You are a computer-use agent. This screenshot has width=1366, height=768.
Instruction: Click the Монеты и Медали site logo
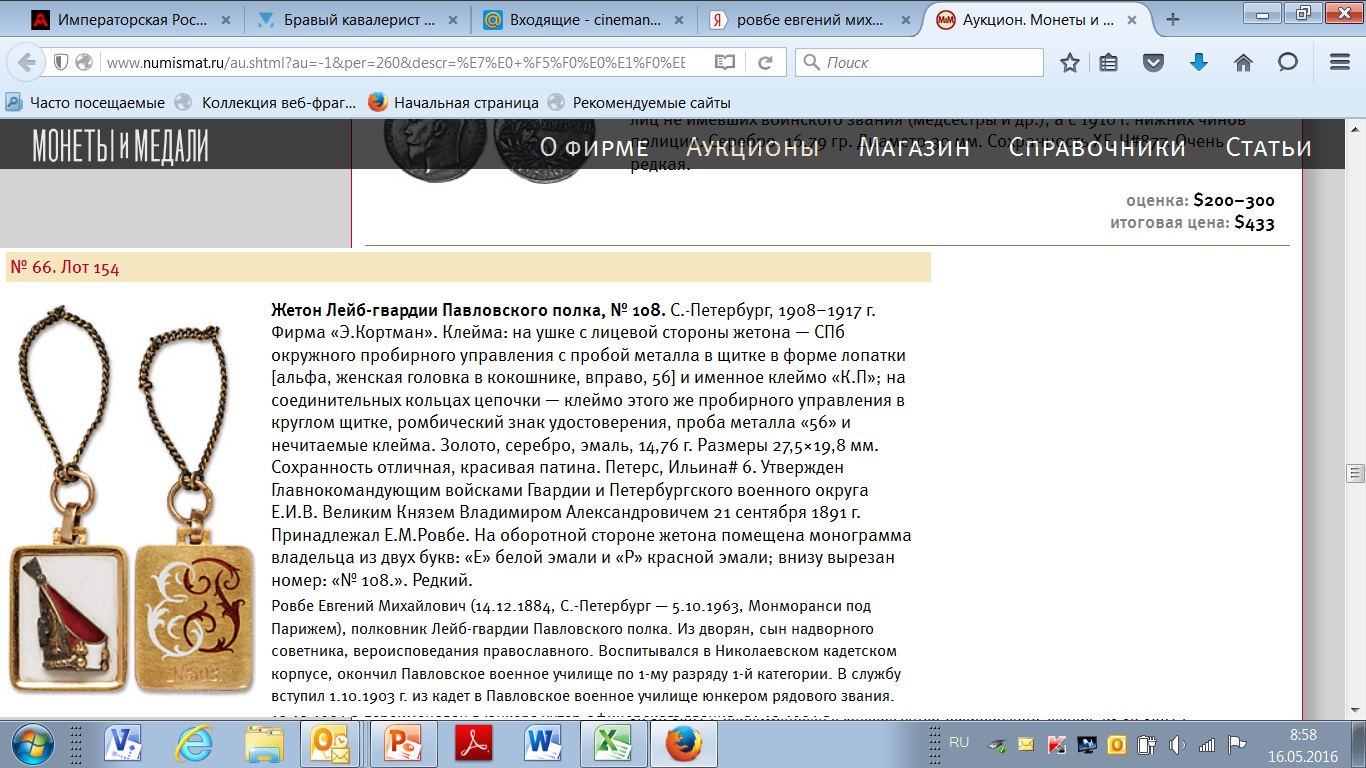point(120,147)
